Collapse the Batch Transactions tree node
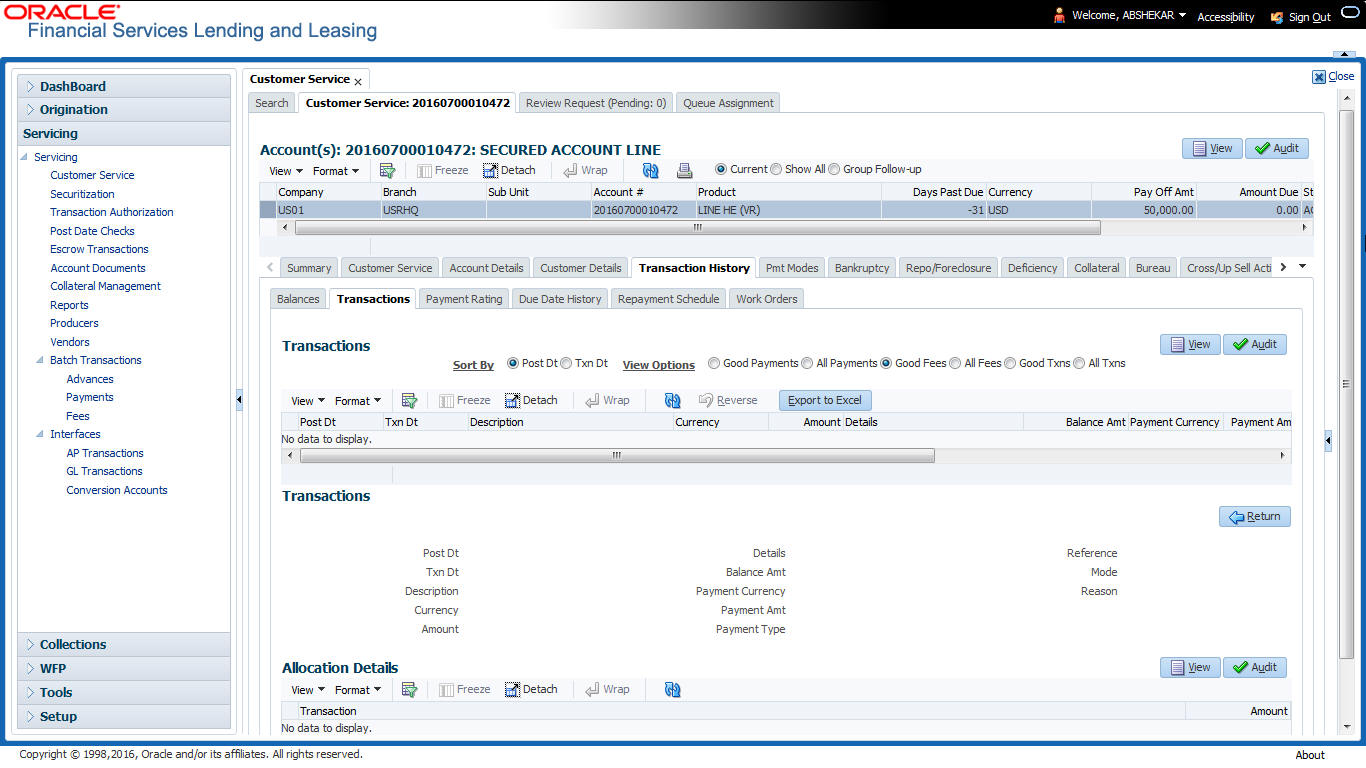This screenshot has height=768, width=1366. click(x=40, y=360)
